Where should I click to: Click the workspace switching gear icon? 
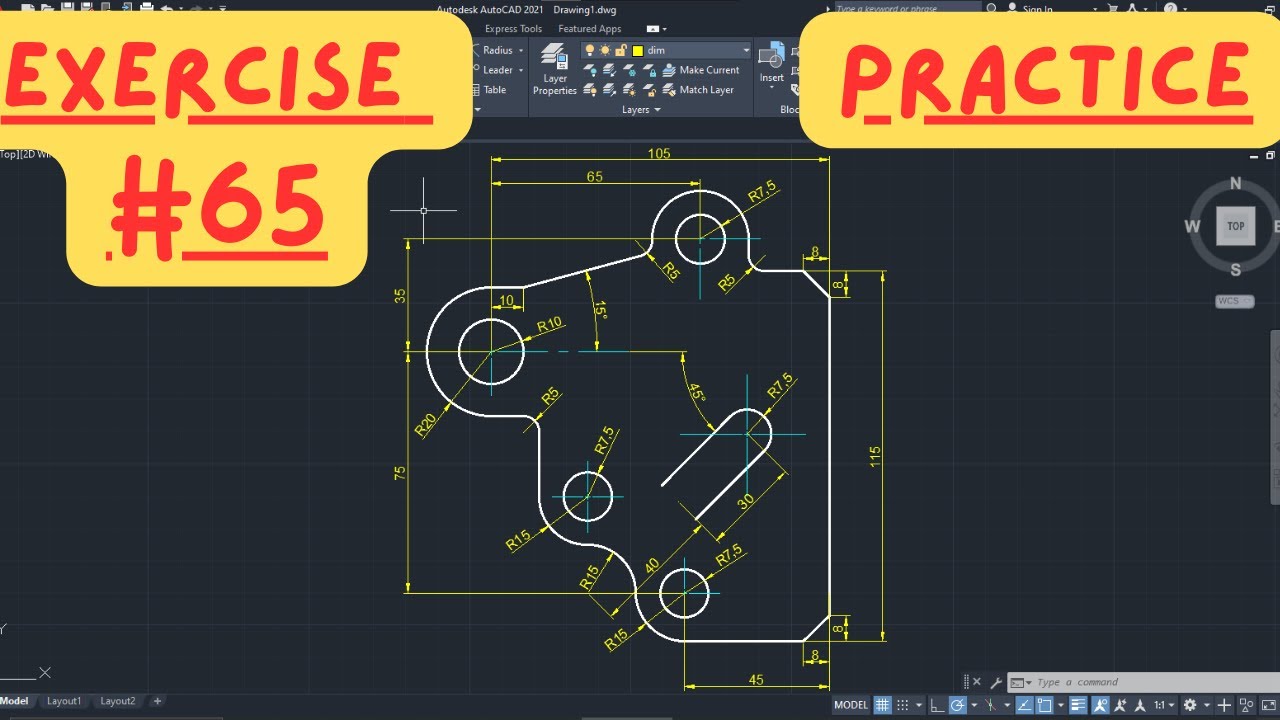(x=1190, y=705)
